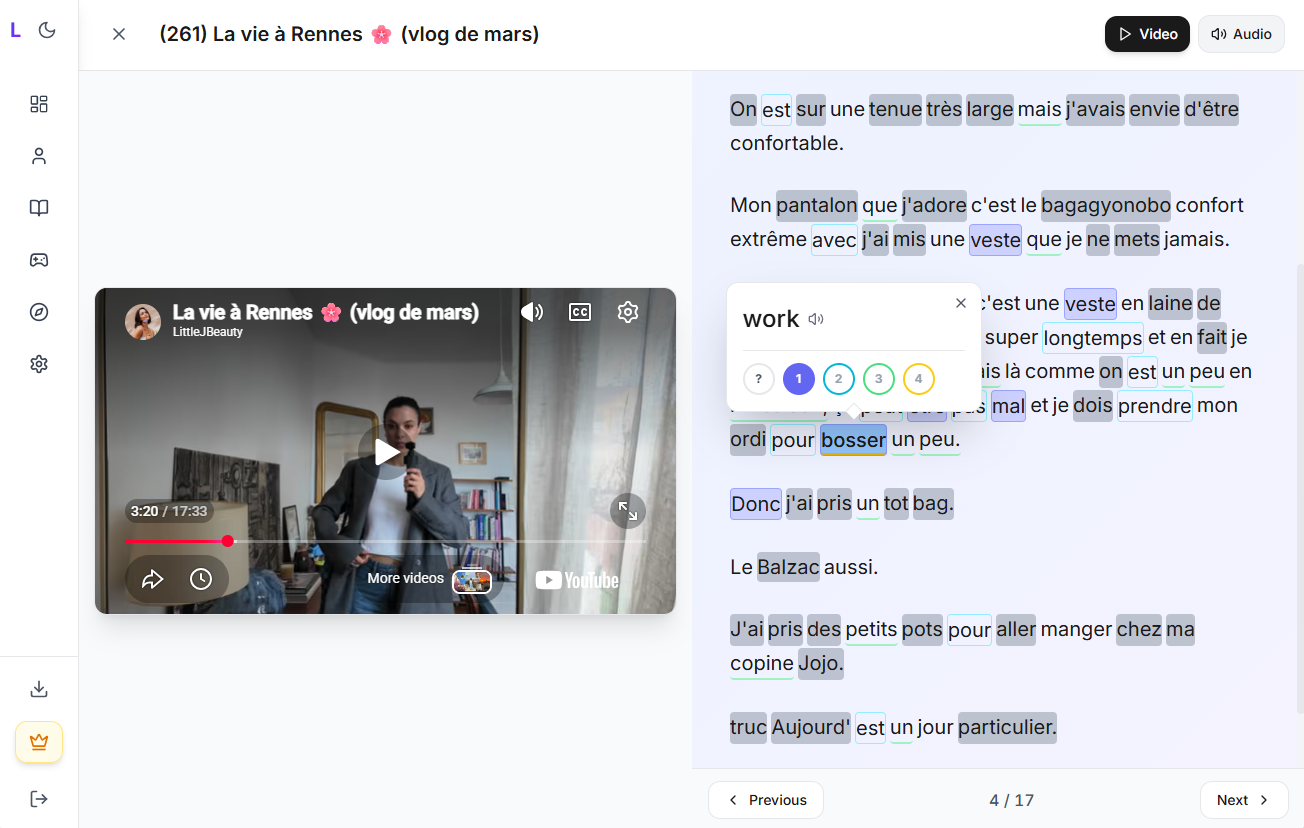The height and width of the screenshot is (828, 1304).
Task: Play pronunciation audio for 'work'
Action: click(x=816, y=319)
